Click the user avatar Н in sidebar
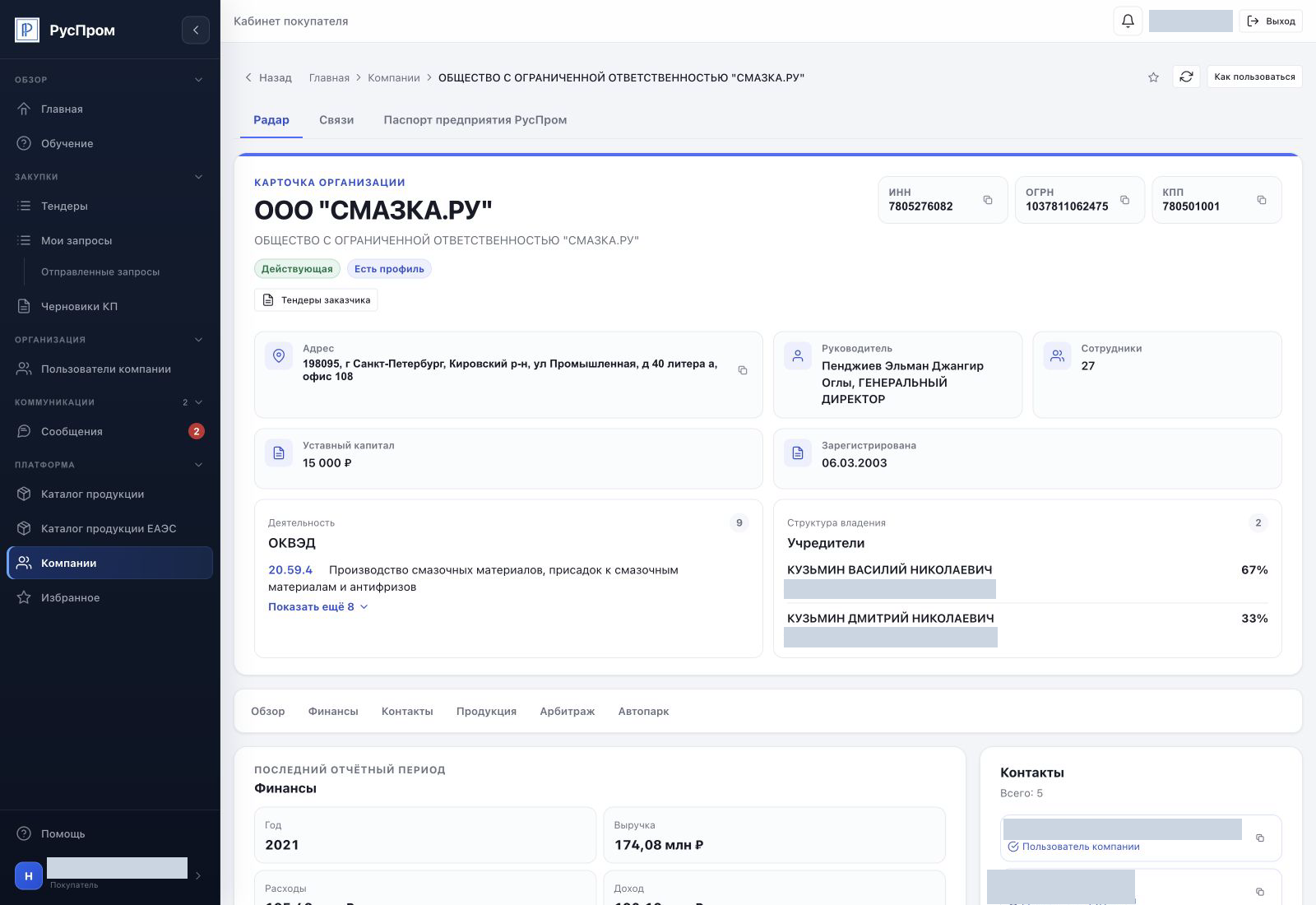The image size is (1316, 905). (x=29, y=875)
